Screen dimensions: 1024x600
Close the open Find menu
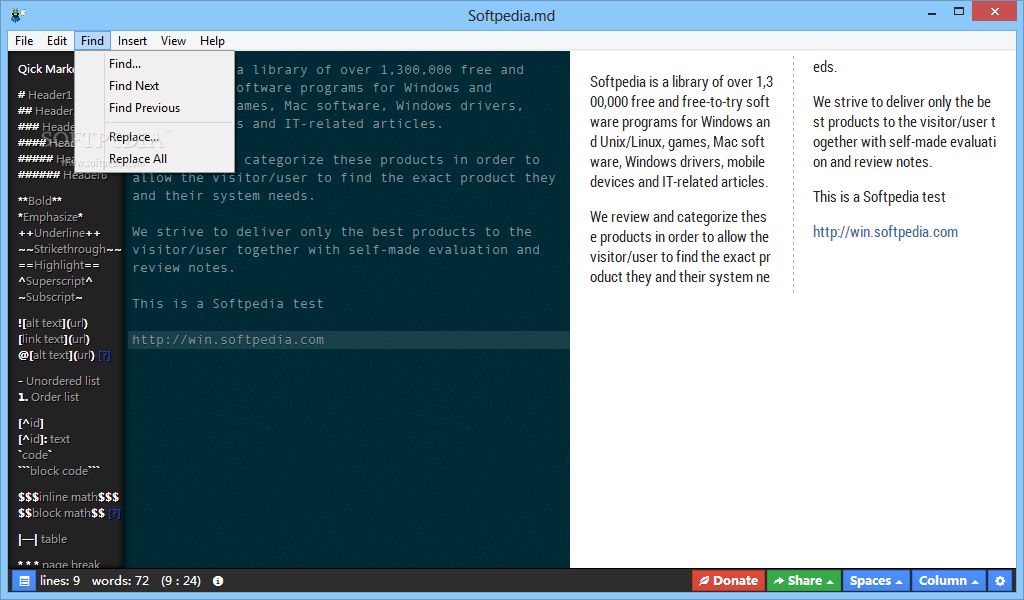[92, 40]
